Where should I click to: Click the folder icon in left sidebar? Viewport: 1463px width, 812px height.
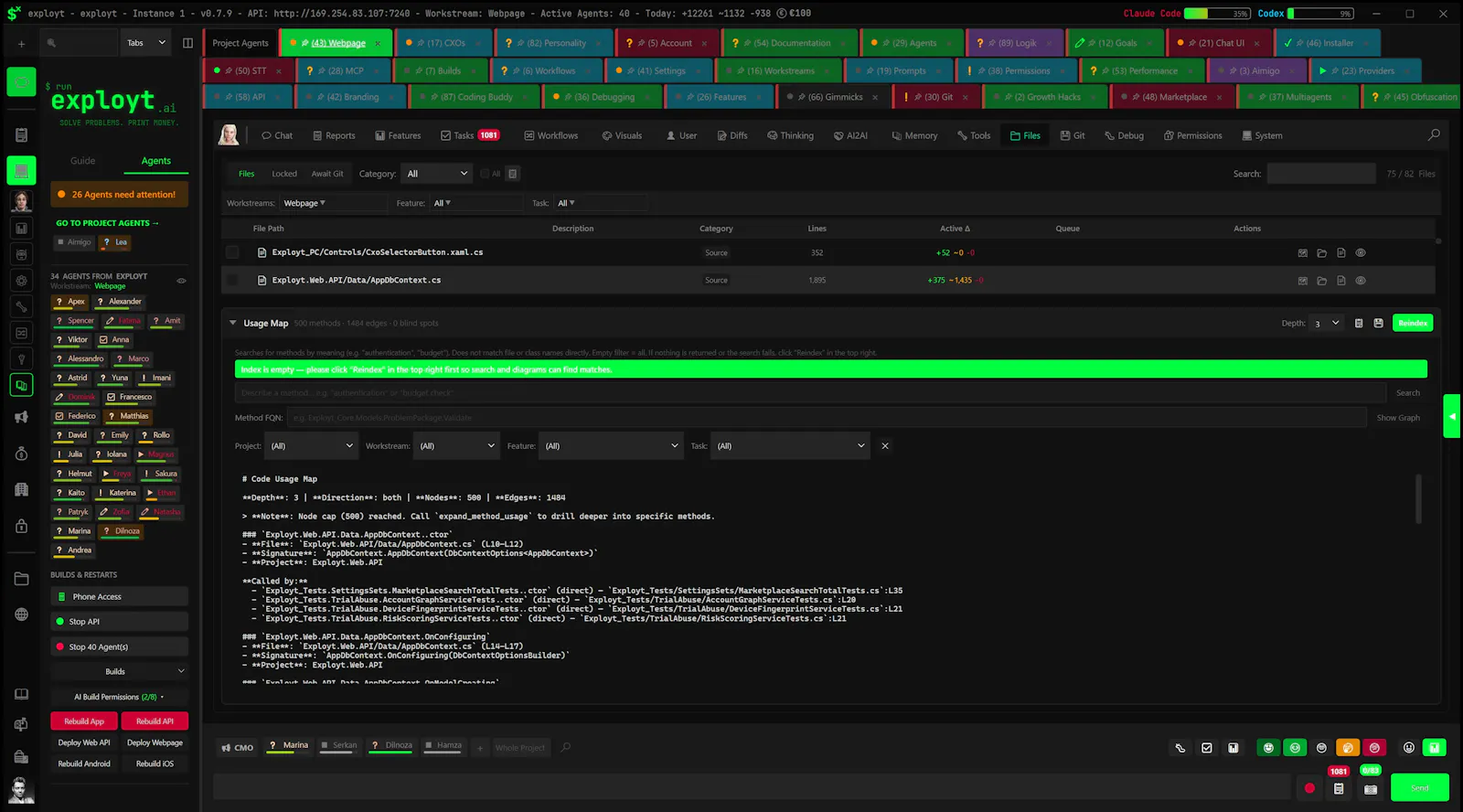[x=21, y=579]
